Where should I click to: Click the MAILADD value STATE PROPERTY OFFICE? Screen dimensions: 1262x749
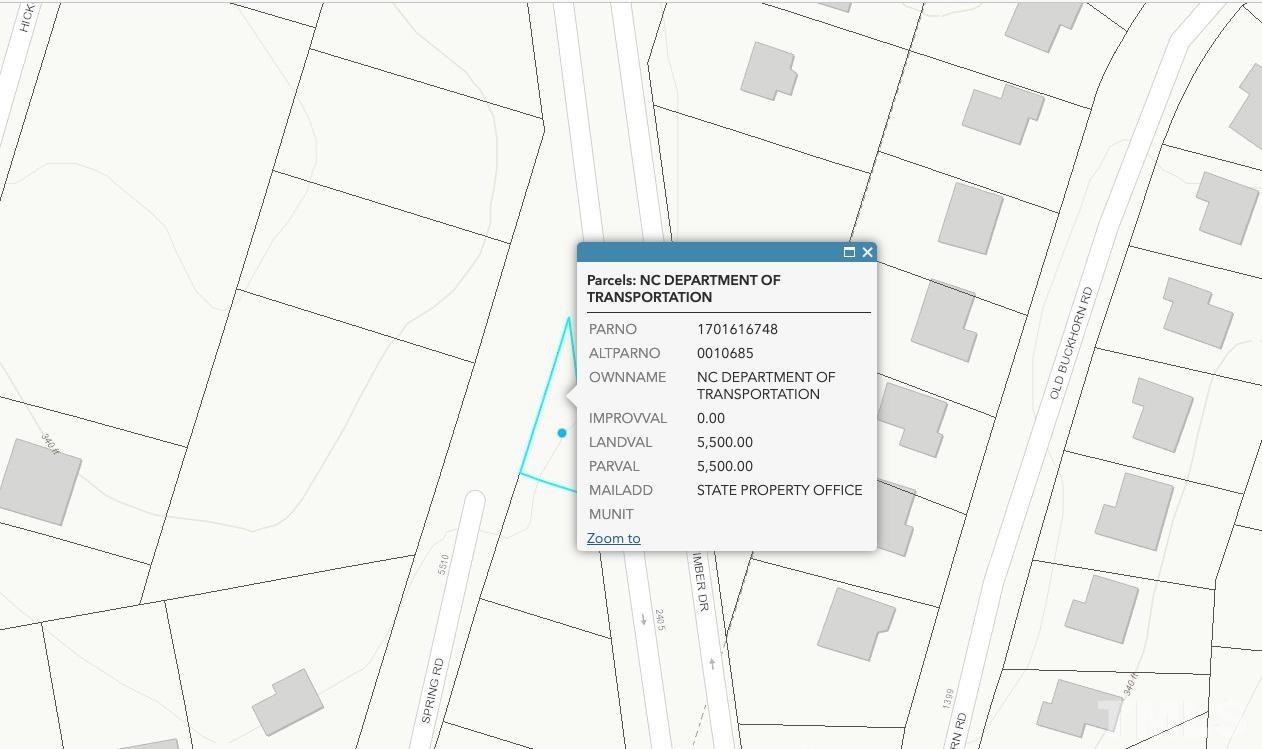(x=779, y=490)
